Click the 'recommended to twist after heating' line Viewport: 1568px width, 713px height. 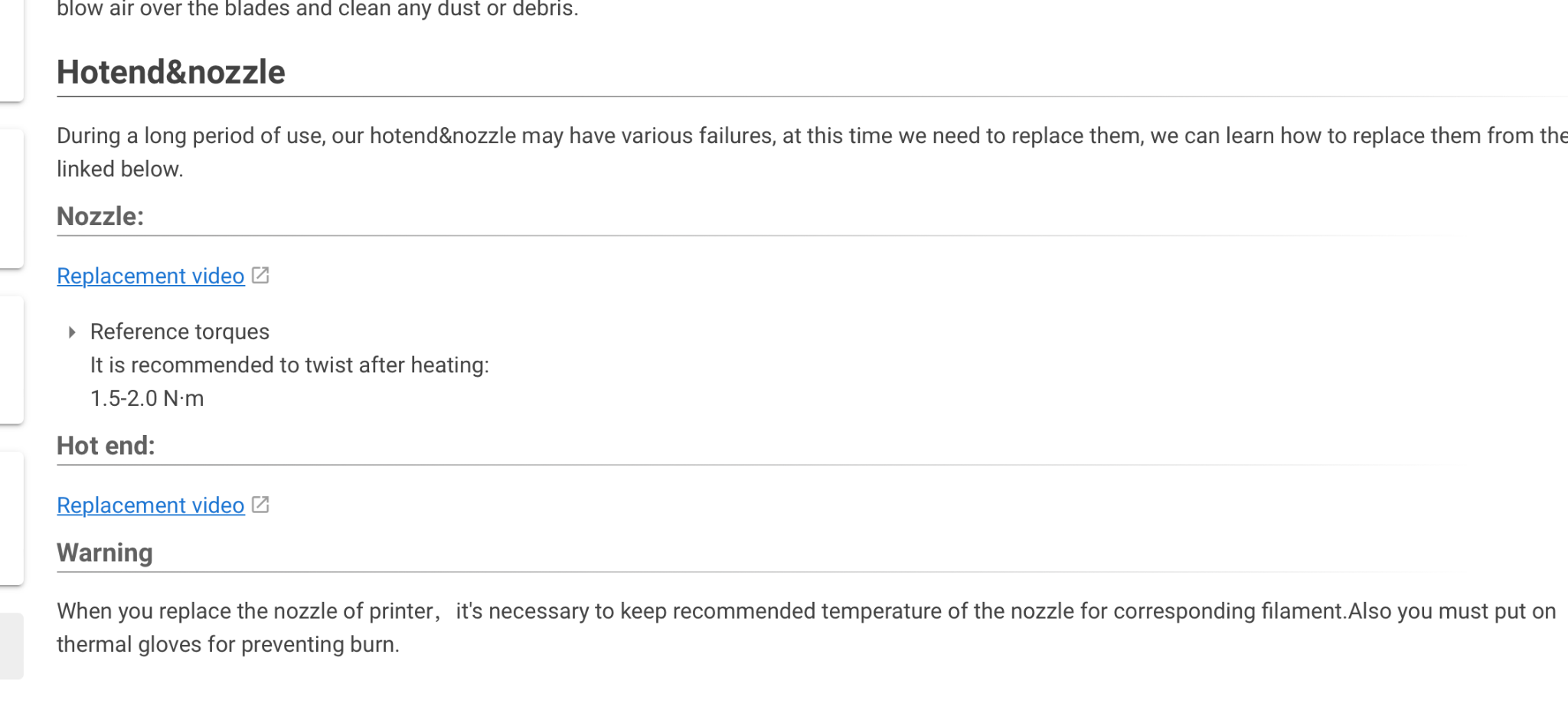pos(289,365)
